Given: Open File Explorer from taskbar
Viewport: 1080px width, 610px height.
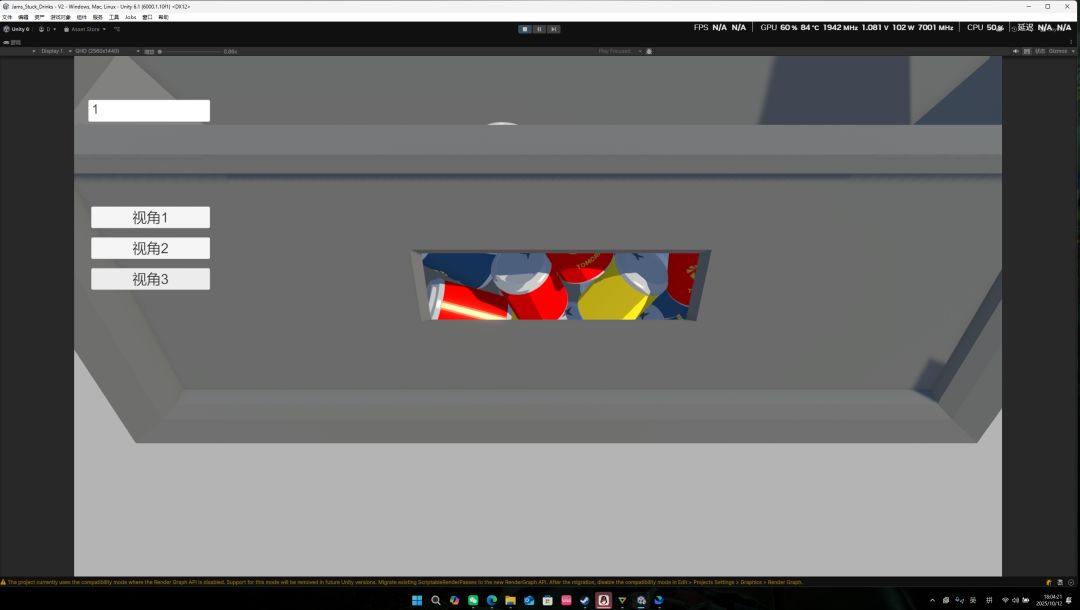Looking at the screenshot, I should coord(510,600).
